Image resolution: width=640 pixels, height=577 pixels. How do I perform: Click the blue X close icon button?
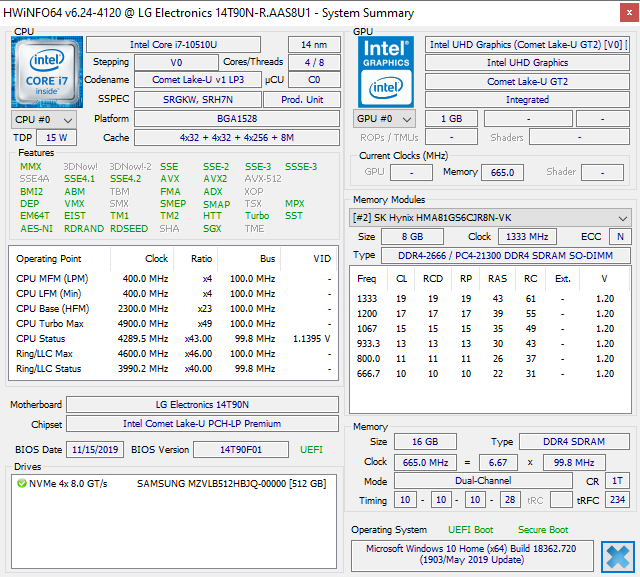[x=618, y=555]
